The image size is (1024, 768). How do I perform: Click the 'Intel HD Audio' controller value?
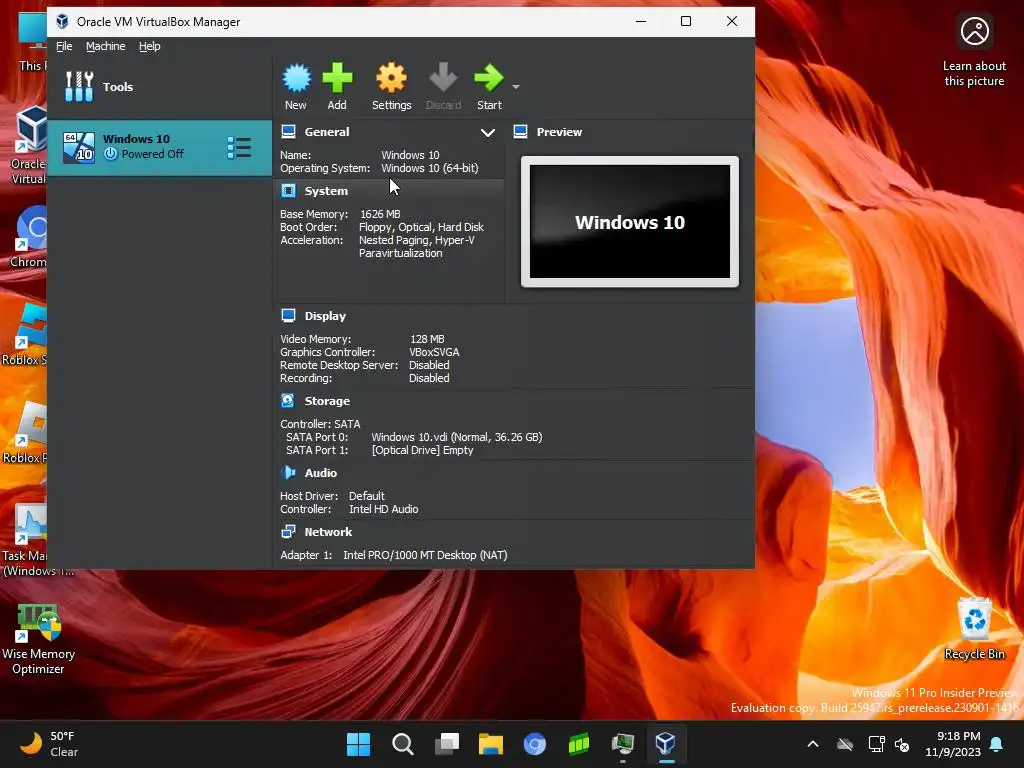pos(383,509)
